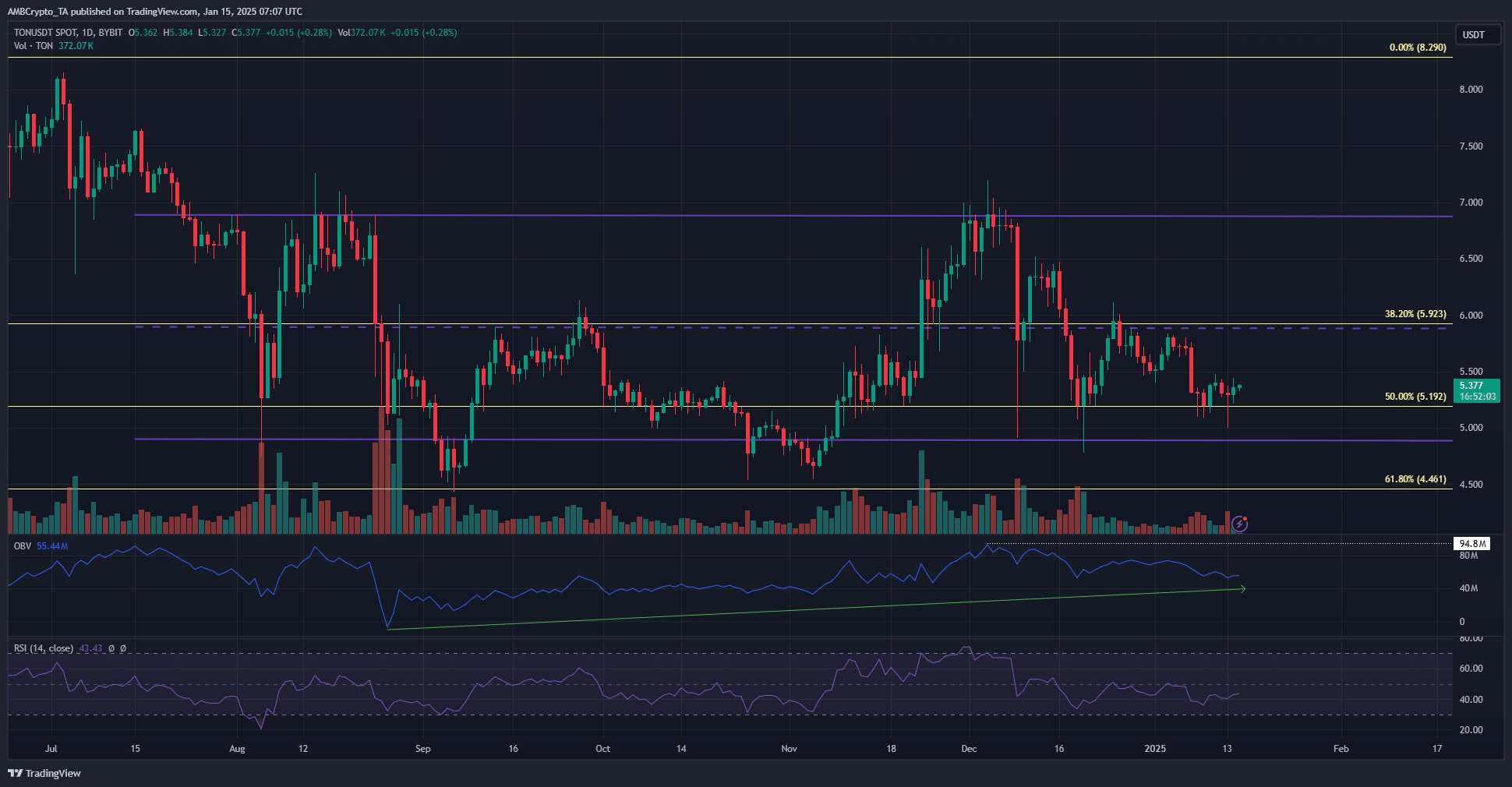The image size is (1512, 787).
Task: Click the 7.500 price axis label
Action: (1471, 146)
